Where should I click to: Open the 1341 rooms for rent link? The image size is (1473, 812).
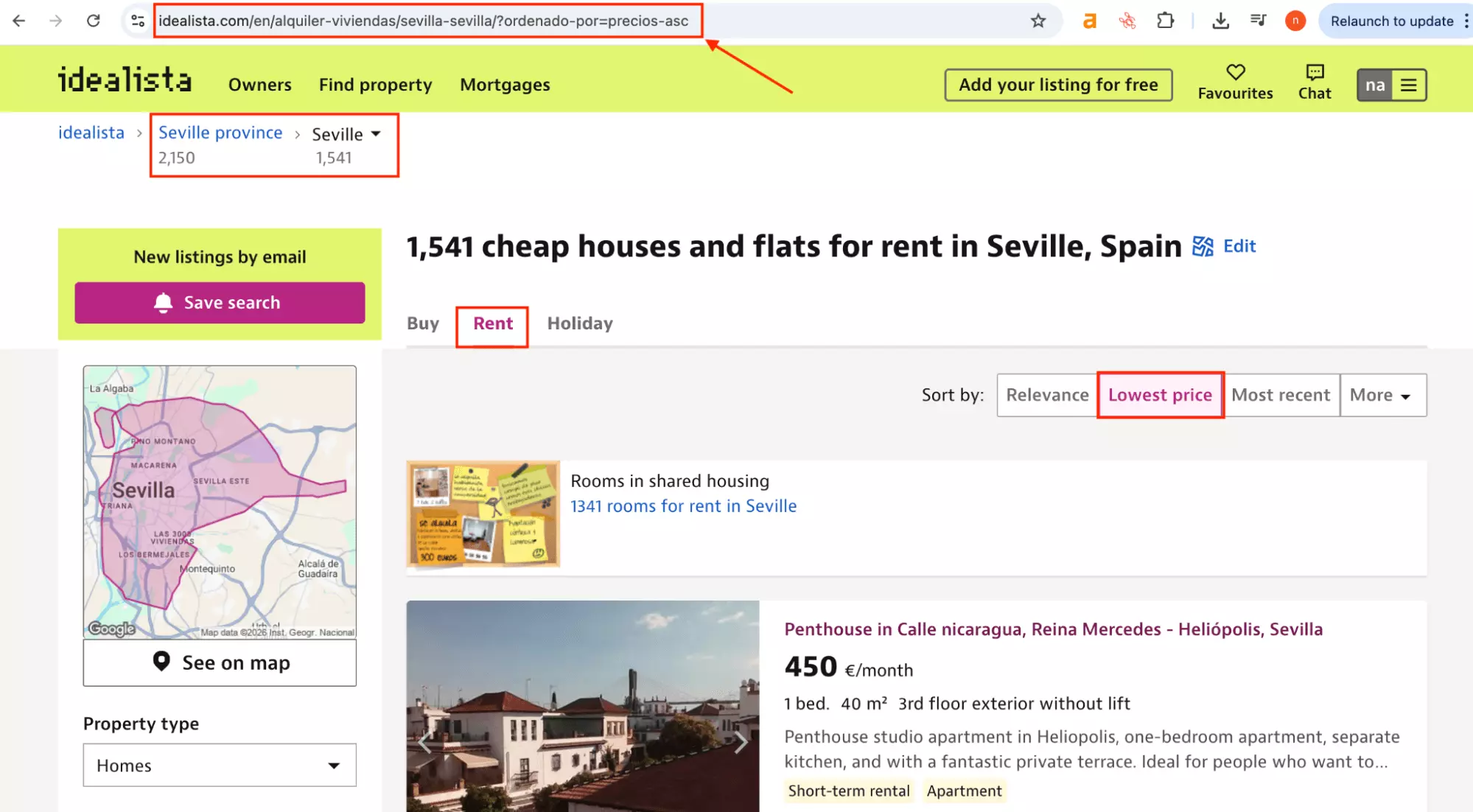683,506
